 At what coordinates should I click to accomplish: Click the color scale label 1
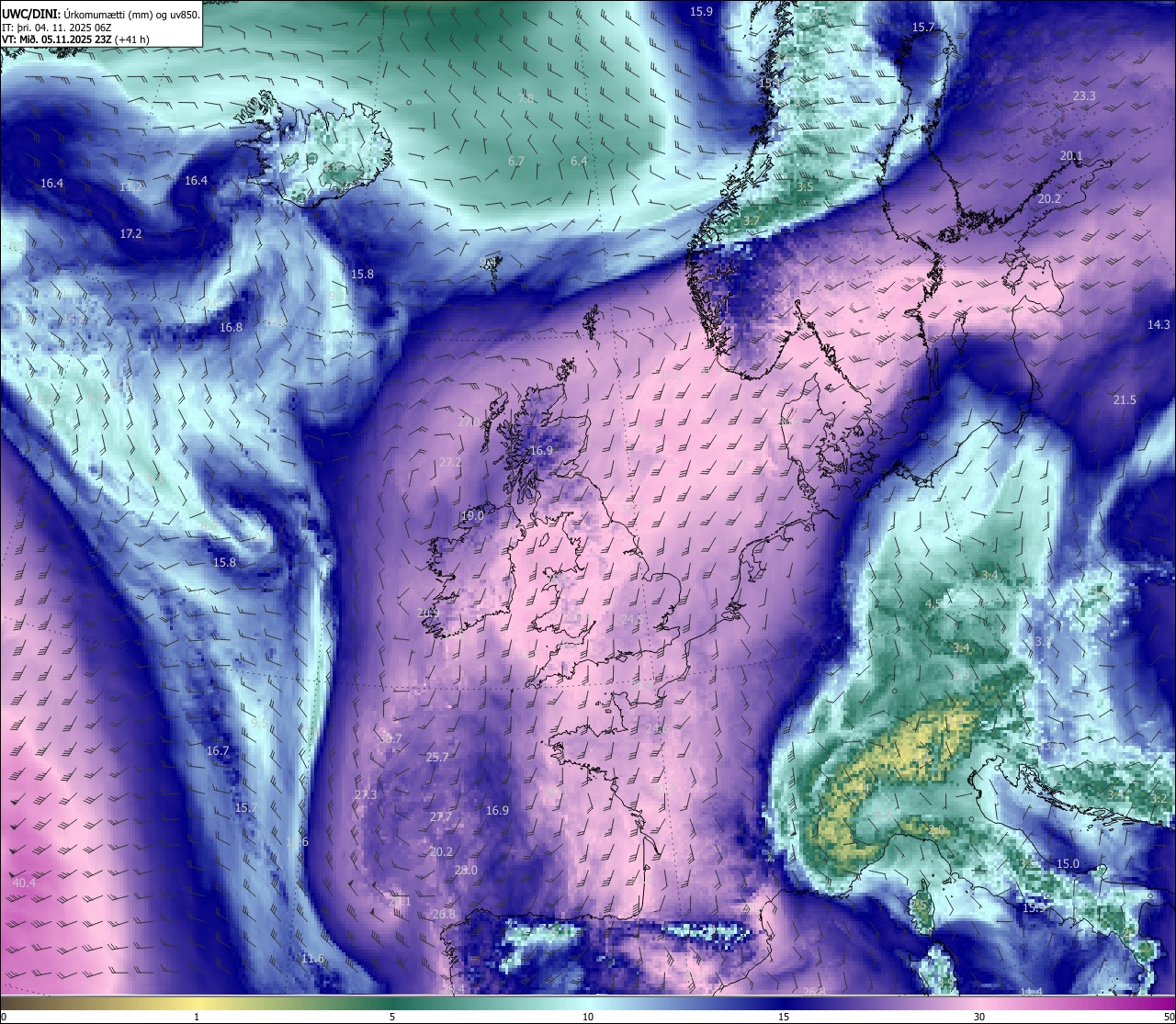point(197,1017)
